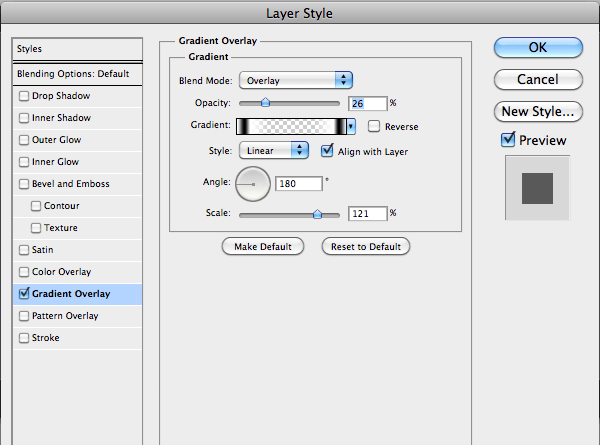Open the Blend Mode dropdown
This screenshot has height=445, width=600.
pyautogui.click(x=296, y=80)
